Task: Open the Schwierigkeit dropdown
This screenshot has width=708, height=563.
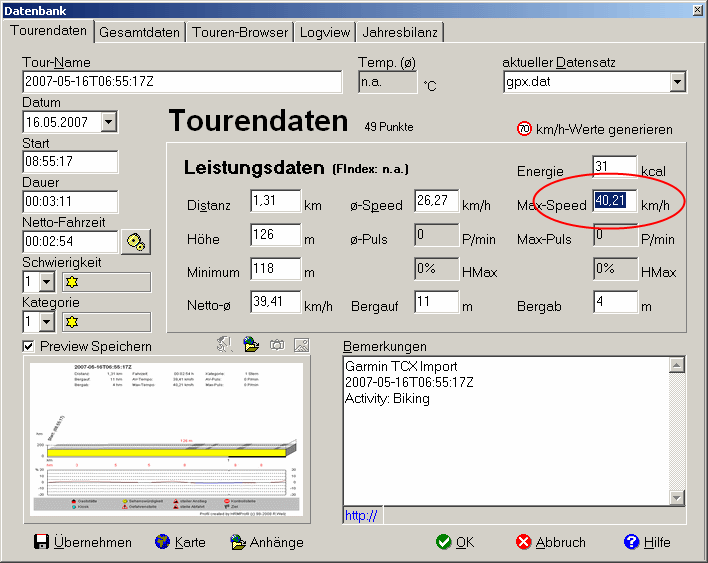Action: pos(46,282)
